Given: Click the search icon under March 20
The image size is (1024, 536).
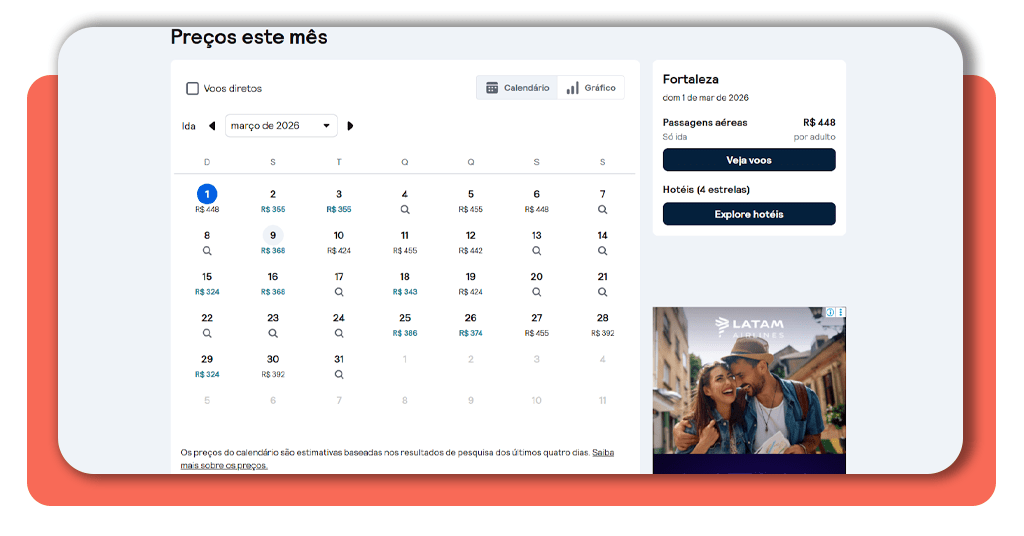Looking at the screenshot, I should [x=536, y=292].
